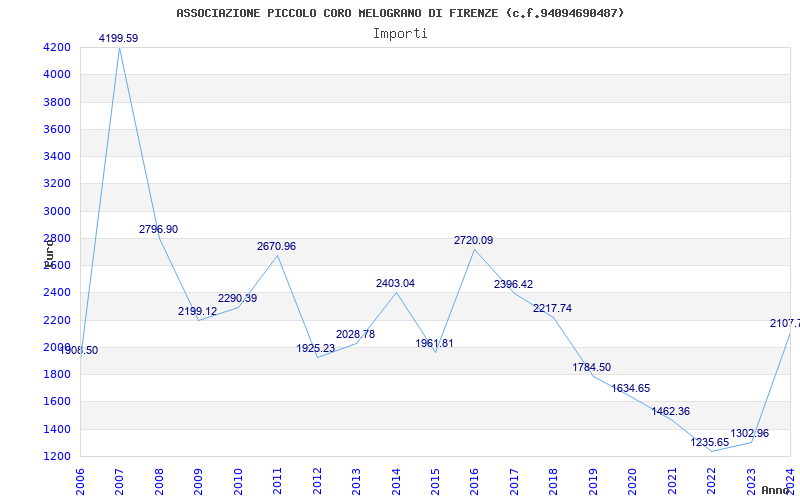800x500 pixels.
Task: Click the 1462.36 data label
Action: click(x=670, y=411)
